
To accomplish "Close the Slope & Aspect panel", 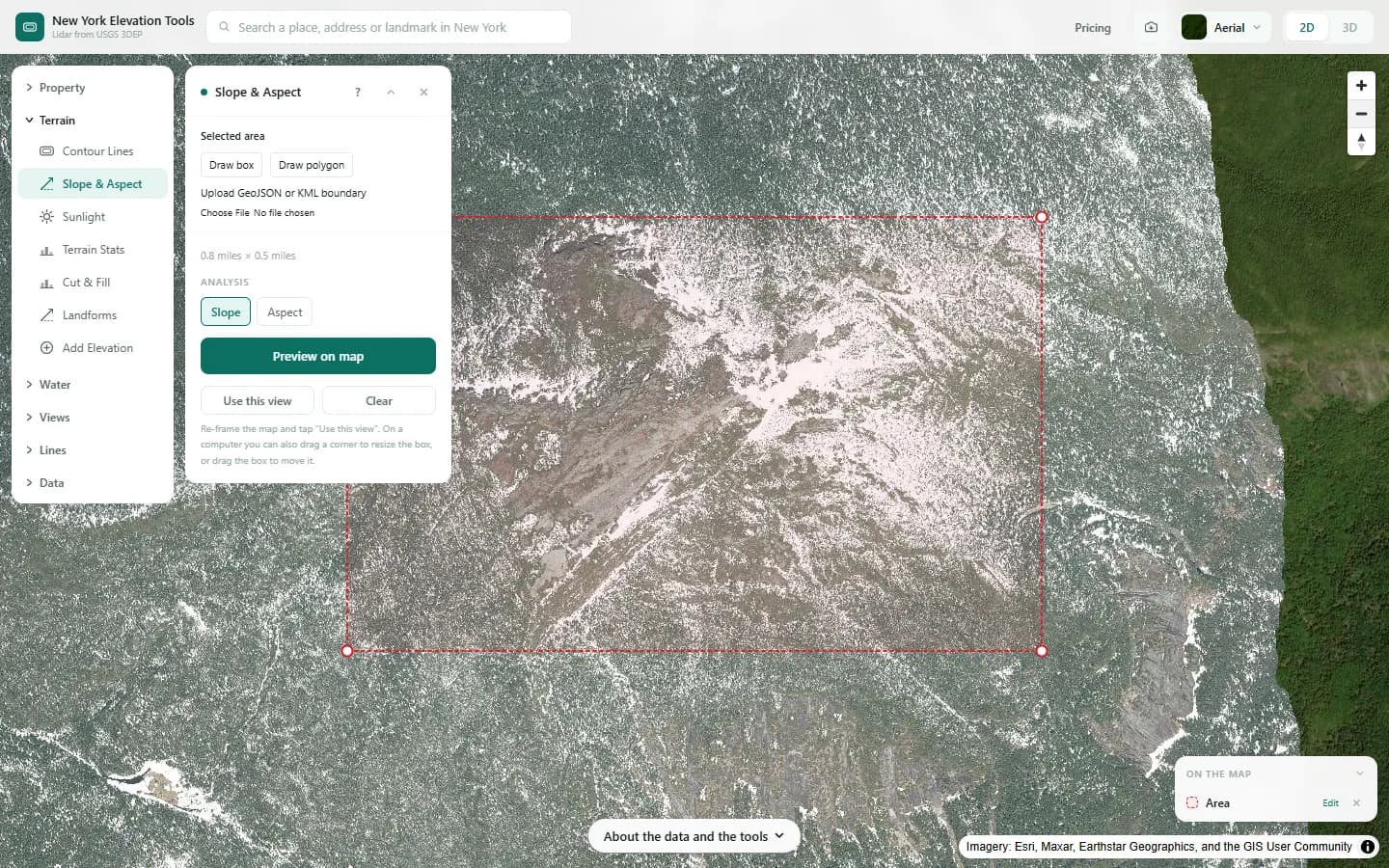I will coord(423,93).
